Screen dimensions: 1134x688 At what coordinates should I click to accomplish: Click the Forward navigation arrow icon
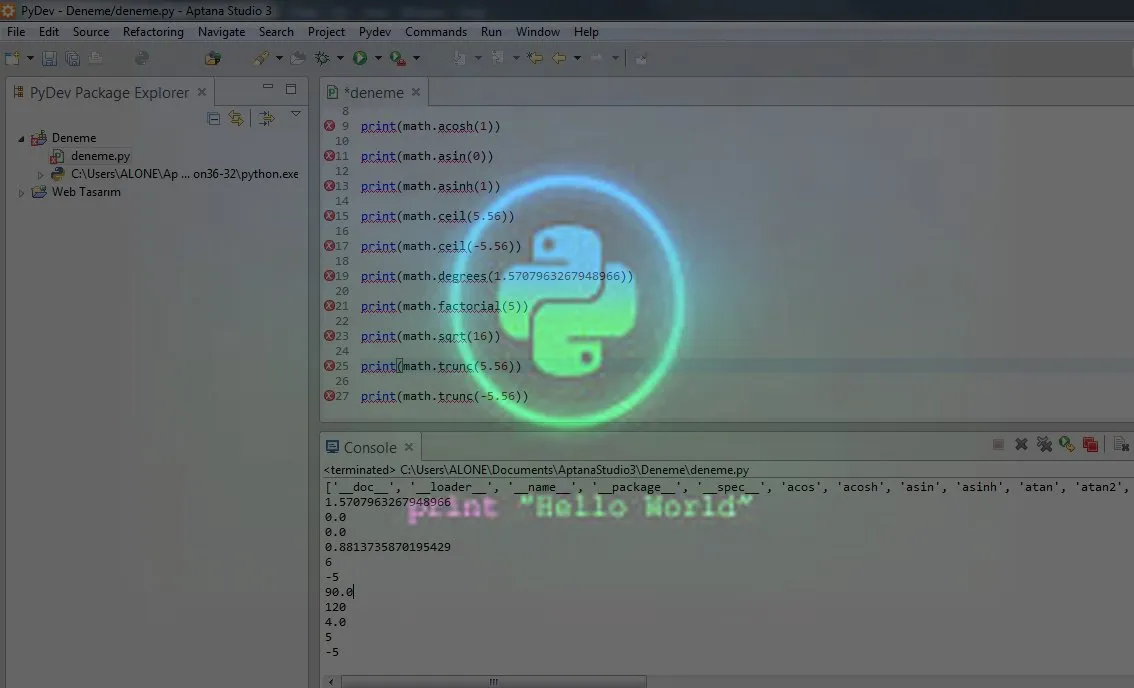point(597,59)
